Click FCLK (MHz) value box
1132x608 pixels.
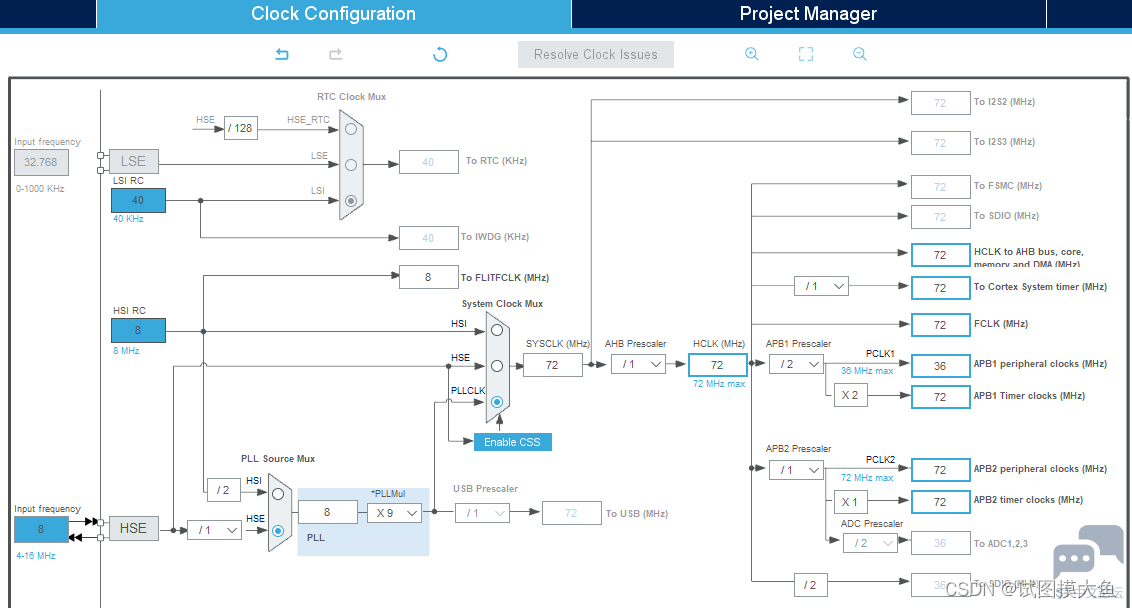tap(941, 325)
